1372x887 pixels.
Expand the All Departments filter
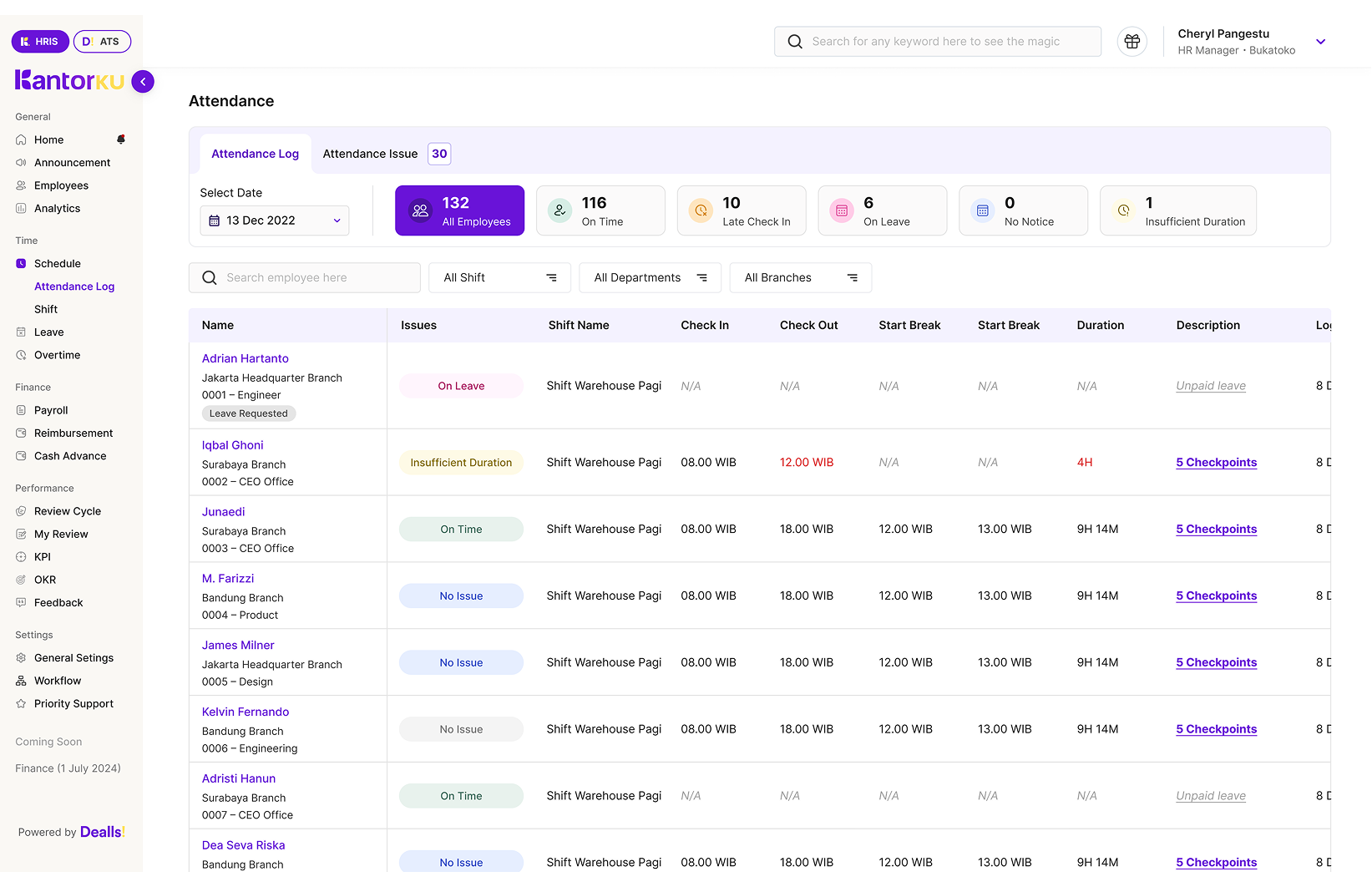[x=650, y=278]
